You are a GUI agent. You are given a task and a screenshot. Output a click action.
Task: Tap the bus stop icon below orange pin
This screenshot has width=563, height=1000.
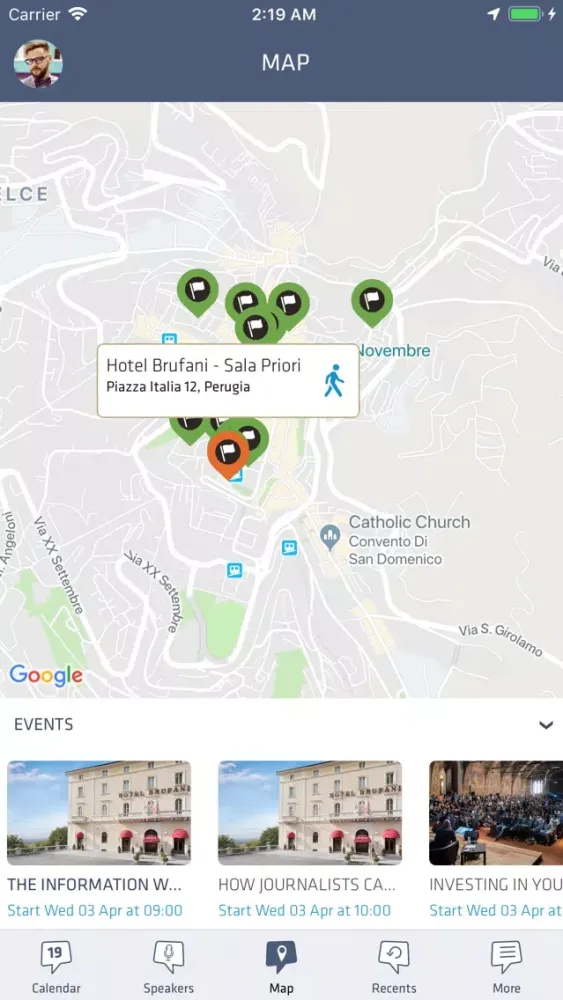(236, 475)
